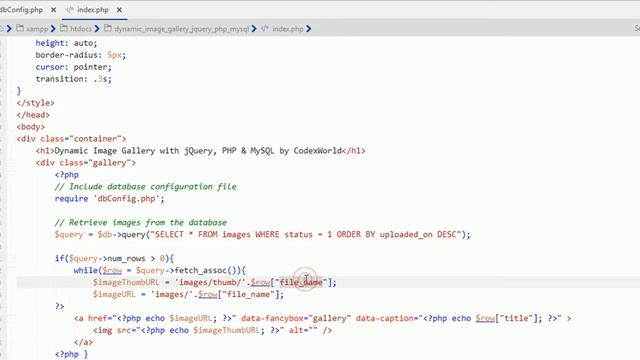640x360 pixels.
Task: Click the htdocs folder icon in breadcrumb
Action: point(64,29)
